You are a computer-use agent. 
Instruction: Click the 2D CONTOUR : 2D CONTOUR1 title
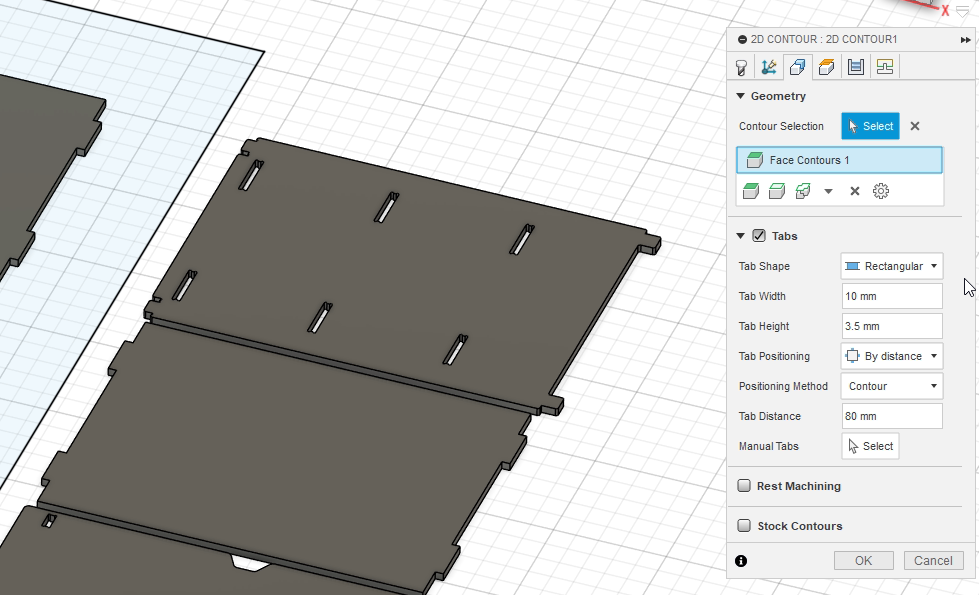[x=824, y=39]
